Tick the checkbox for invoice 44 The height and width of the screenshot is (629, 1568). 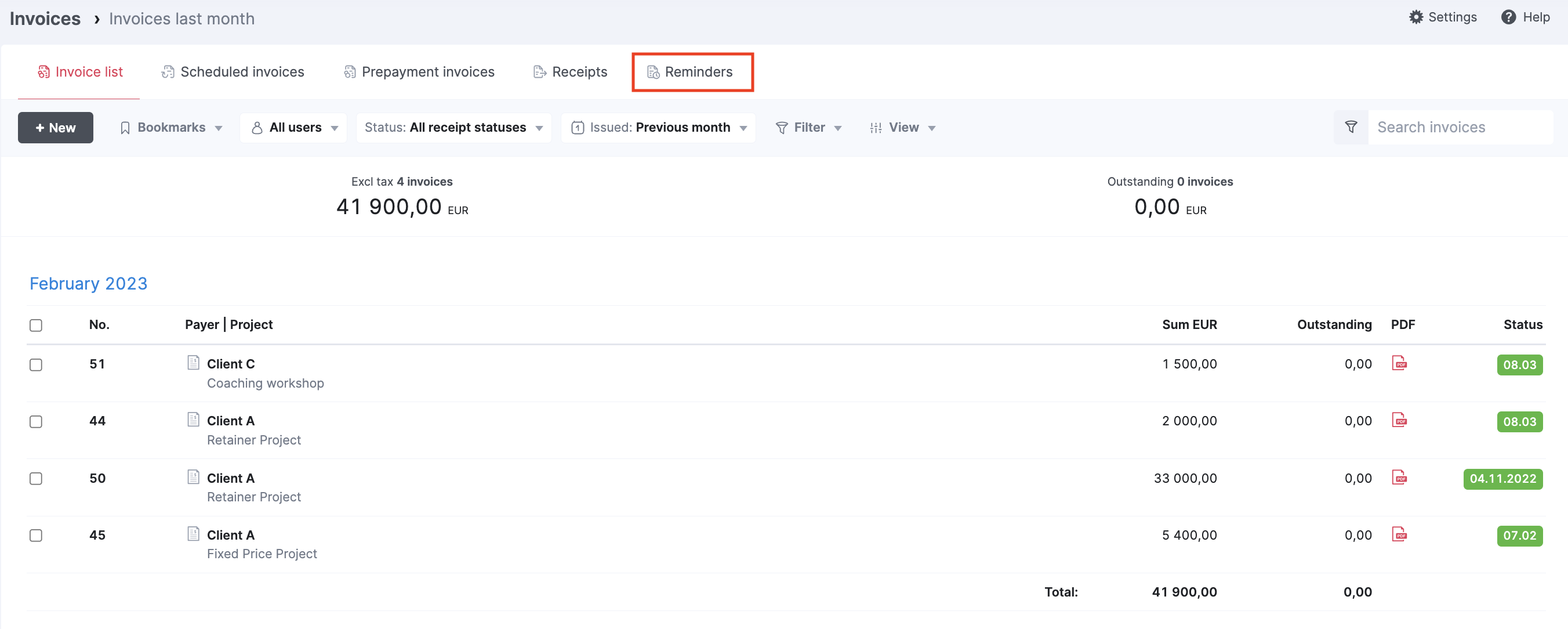point(36,421)
